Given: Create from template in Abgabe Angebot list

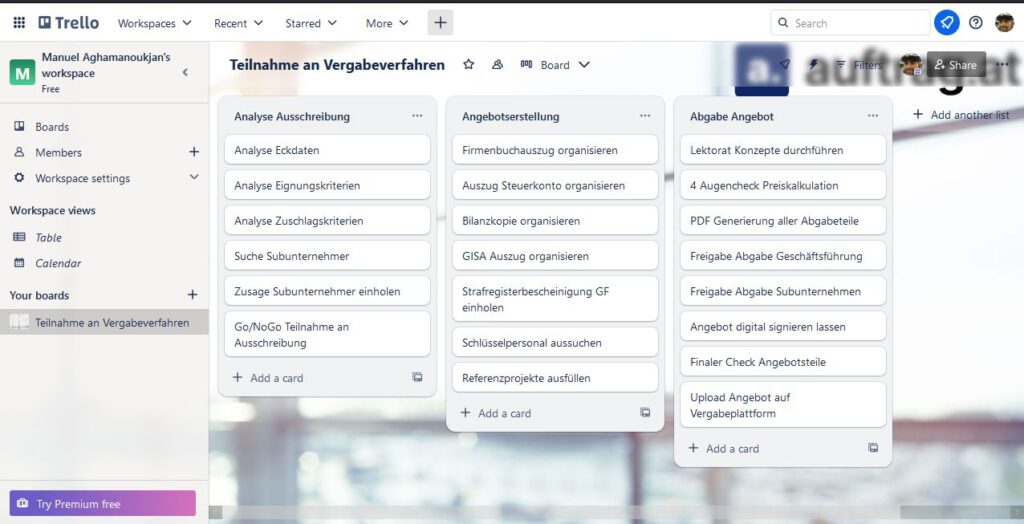Looking at the screenshot, I should coord(873,448).
